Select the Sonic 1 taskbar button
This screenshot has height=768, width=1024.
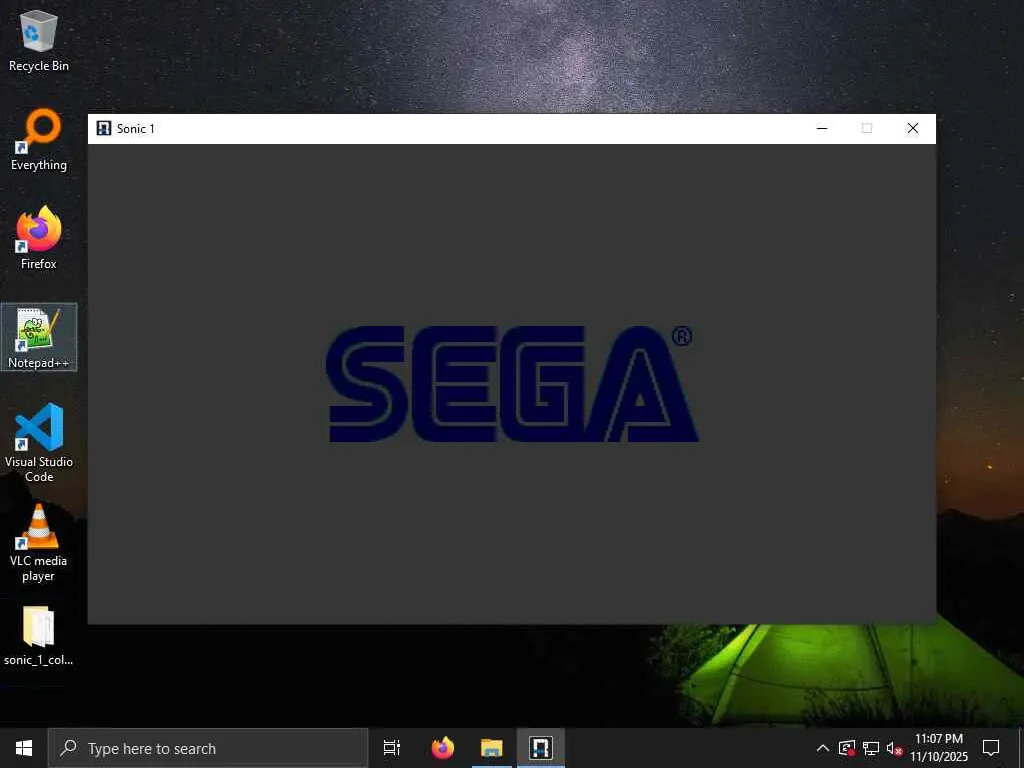(x=541, y=748)
